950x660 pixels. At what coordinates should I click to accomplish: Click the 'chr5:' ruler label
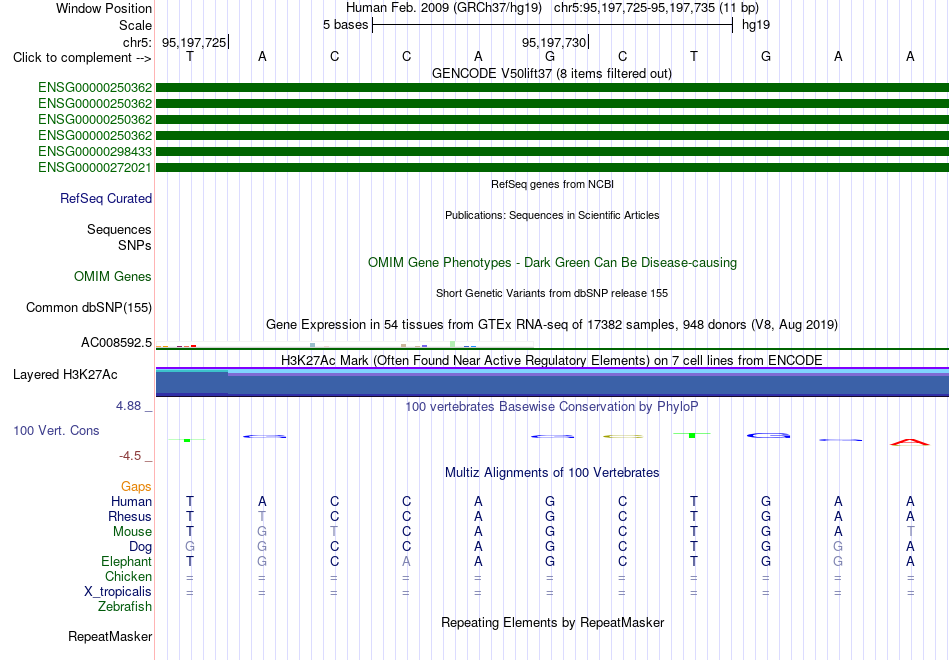(x=138, y=42)
